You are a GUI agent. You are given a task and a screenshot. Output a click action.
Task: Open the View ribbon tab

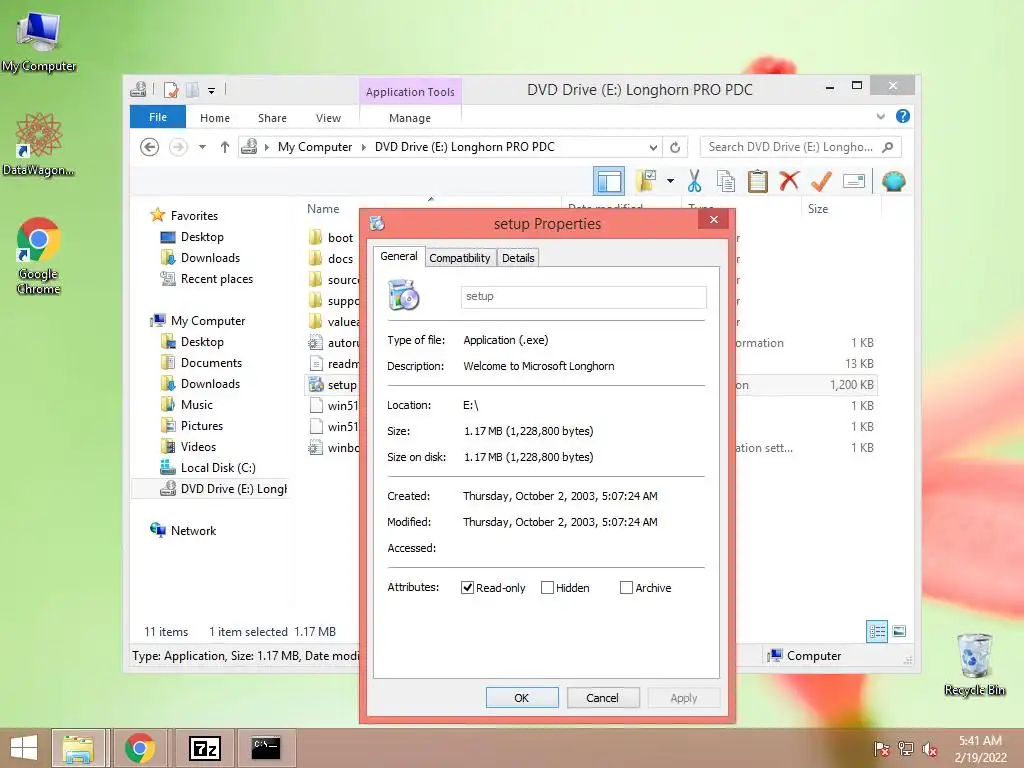pos(328,118)
